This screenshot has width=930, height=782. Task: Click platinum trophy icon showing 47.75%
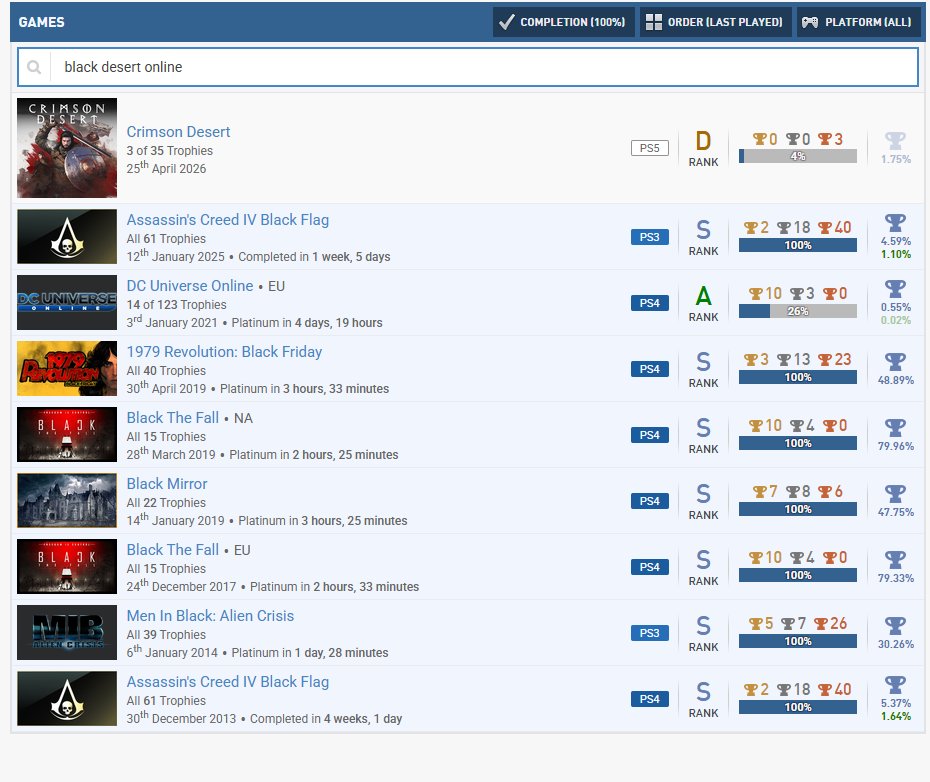[x=895, y=494]
